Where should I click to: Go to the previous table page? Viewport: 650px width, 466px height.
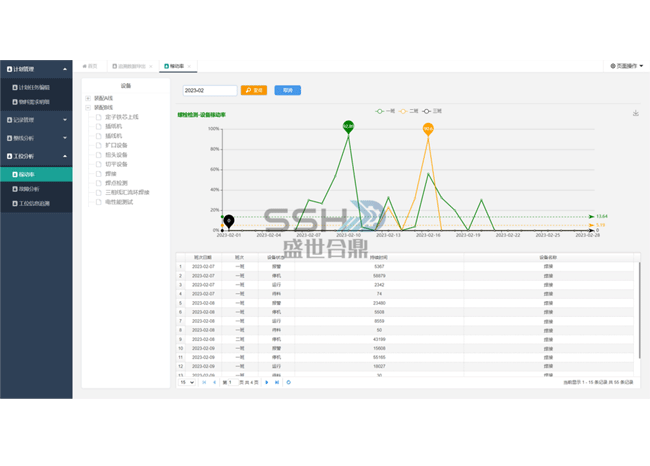click(214, 382)
